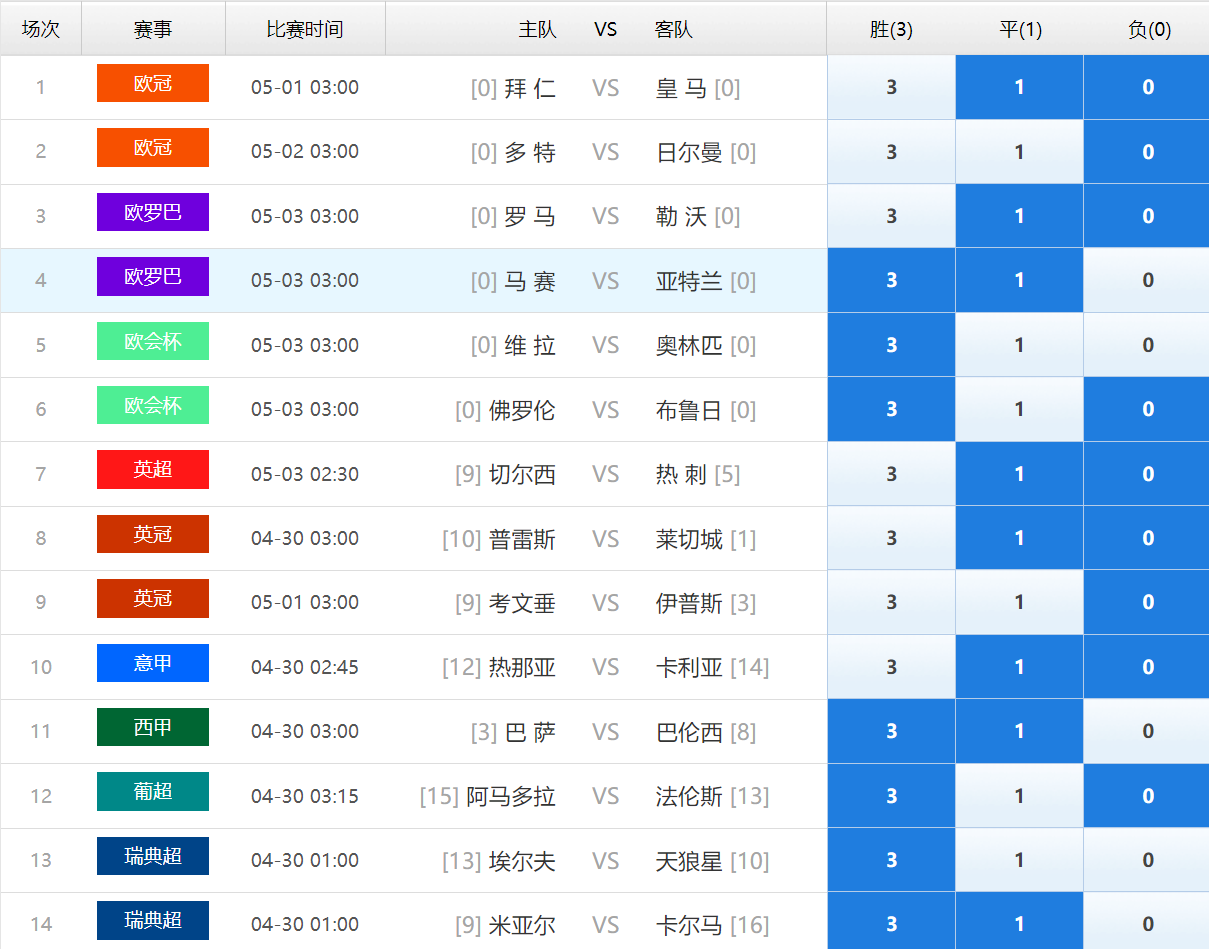The width and height of the screenshot is (1209, 949).
Task: Click the teal 葡超 league badge
Action: coord(153,791)
